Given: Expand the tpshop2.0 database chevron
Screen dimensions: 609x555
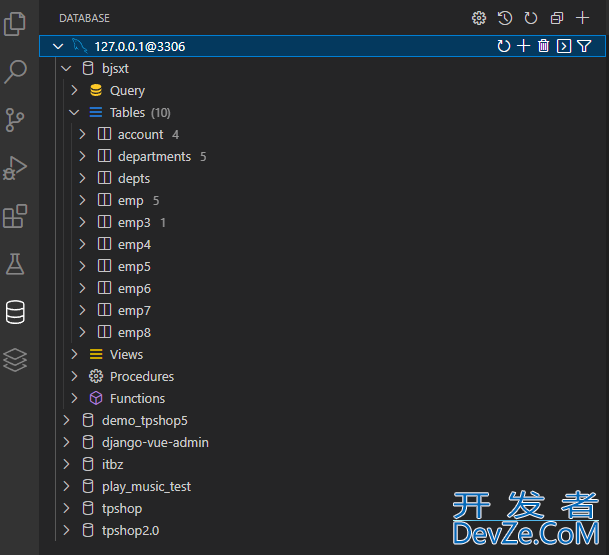Looking at the screenshot, I should click(66, 530).
